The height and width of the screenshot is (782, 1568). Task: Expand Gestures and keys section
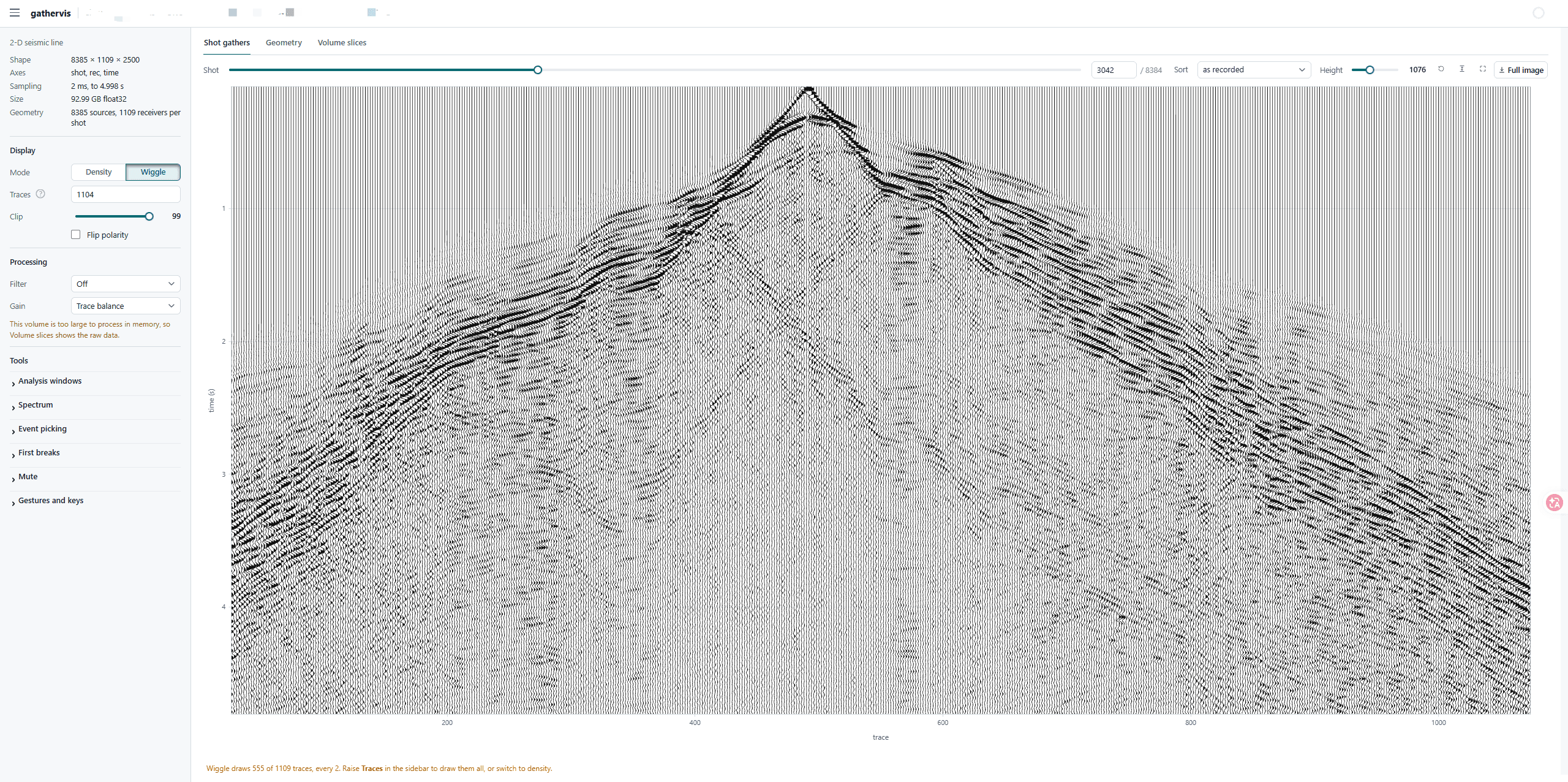point(95,501)
